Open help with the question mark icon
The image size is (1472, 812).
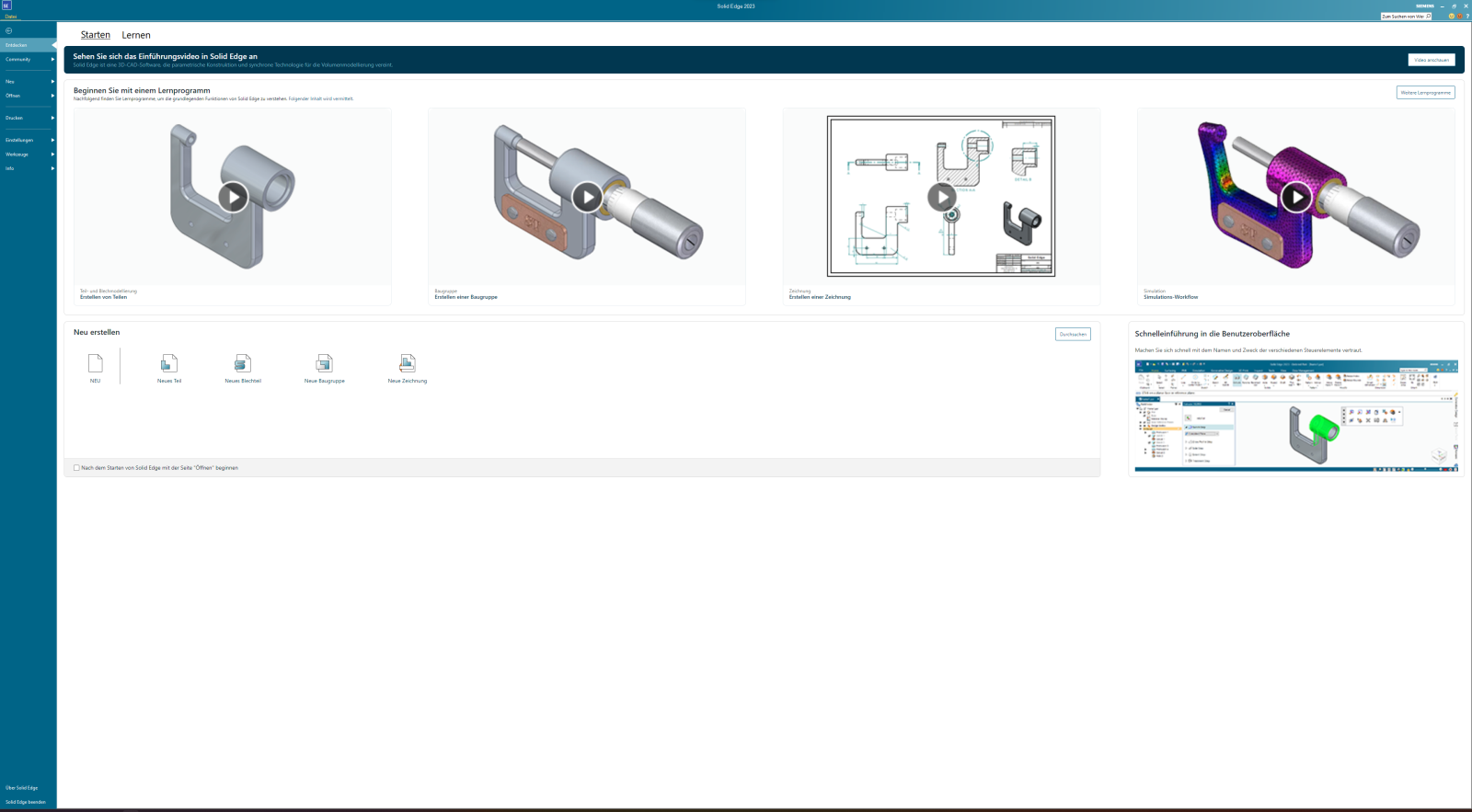[1466, 16]
